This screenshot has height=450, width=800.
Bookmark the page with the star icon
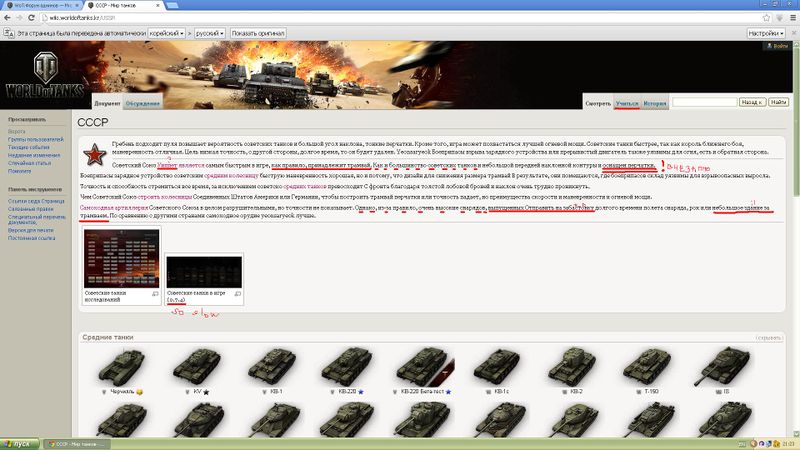coord(766,18)
